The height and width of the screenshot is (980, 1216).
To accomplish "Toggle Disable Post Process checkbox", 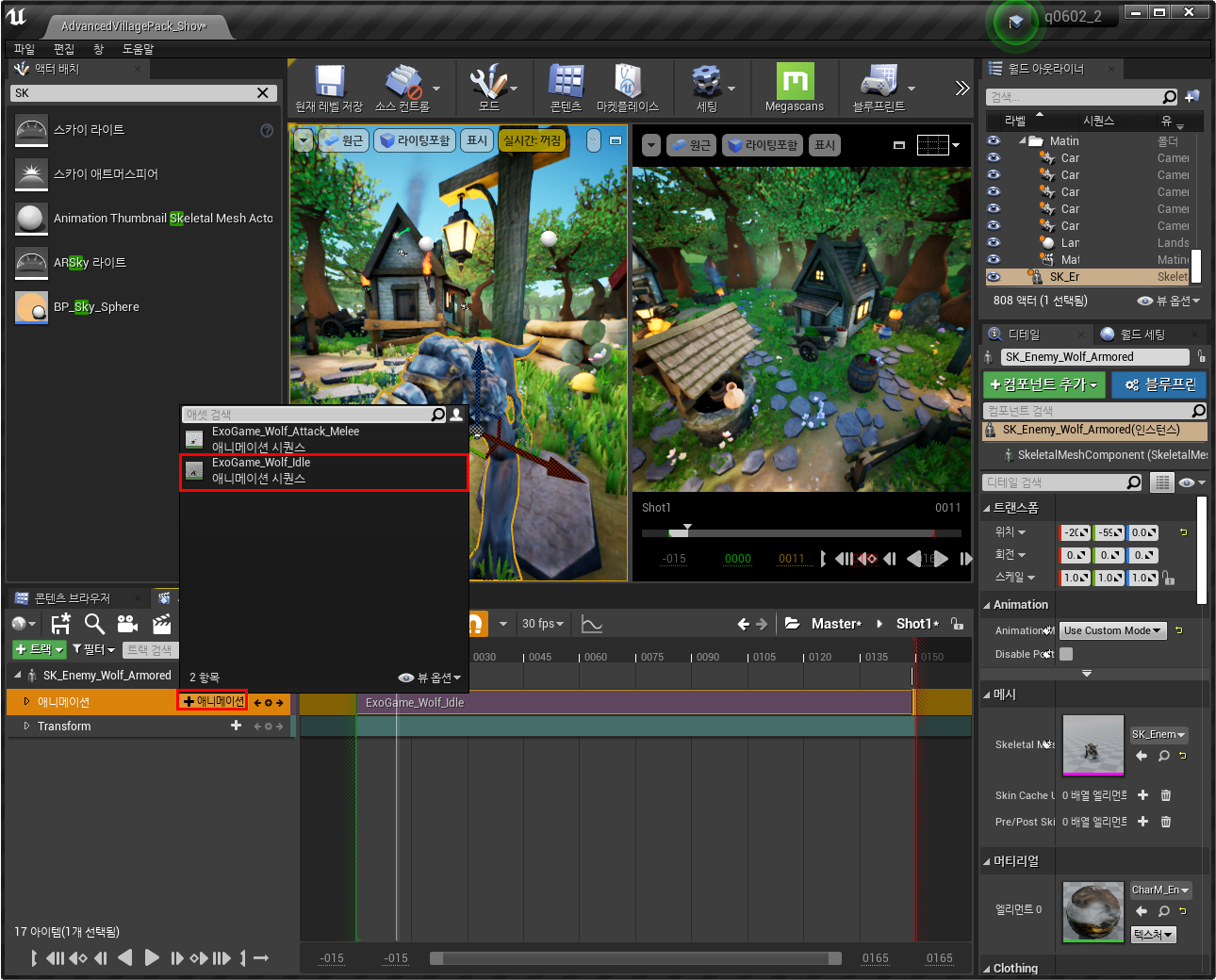I will tap(1066, 654).
